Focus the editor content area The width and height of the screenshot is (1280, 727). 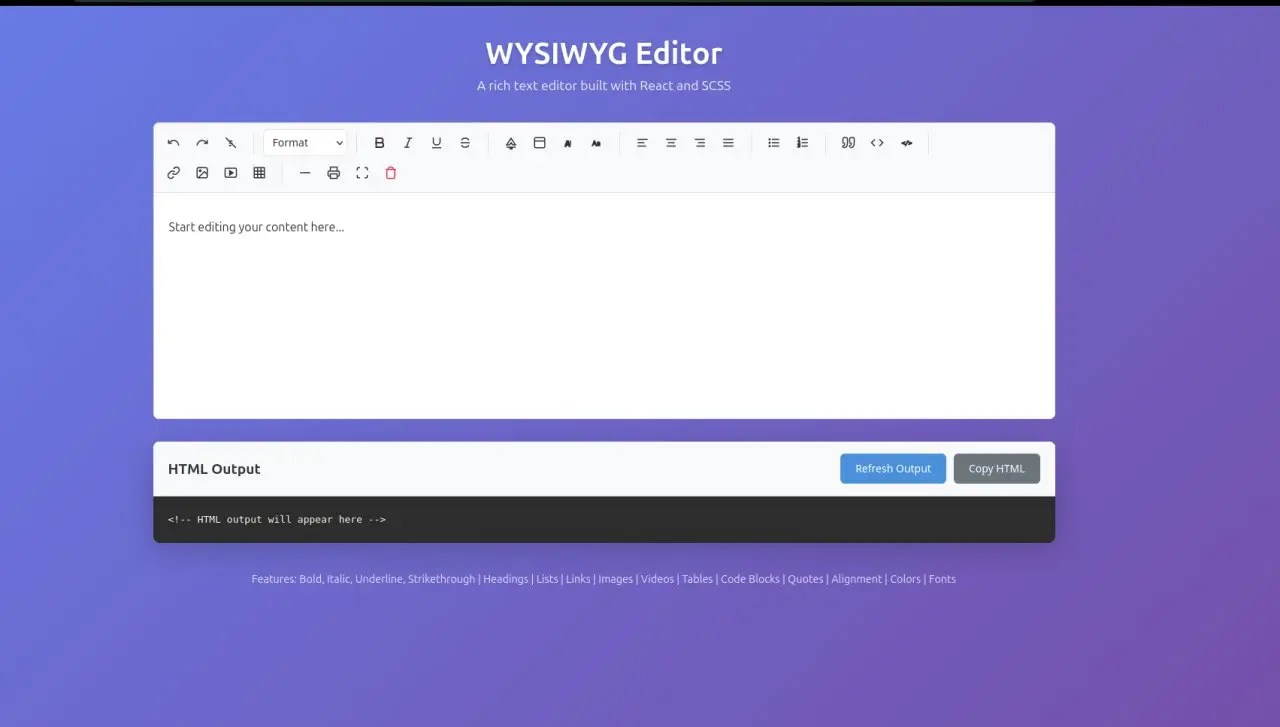[x=604, y=305]
